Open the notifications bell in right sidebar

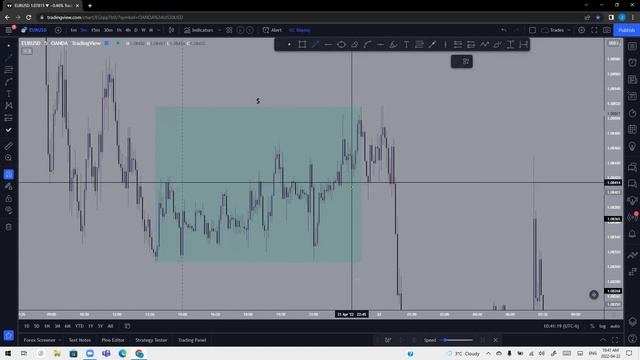pos(632,234)
